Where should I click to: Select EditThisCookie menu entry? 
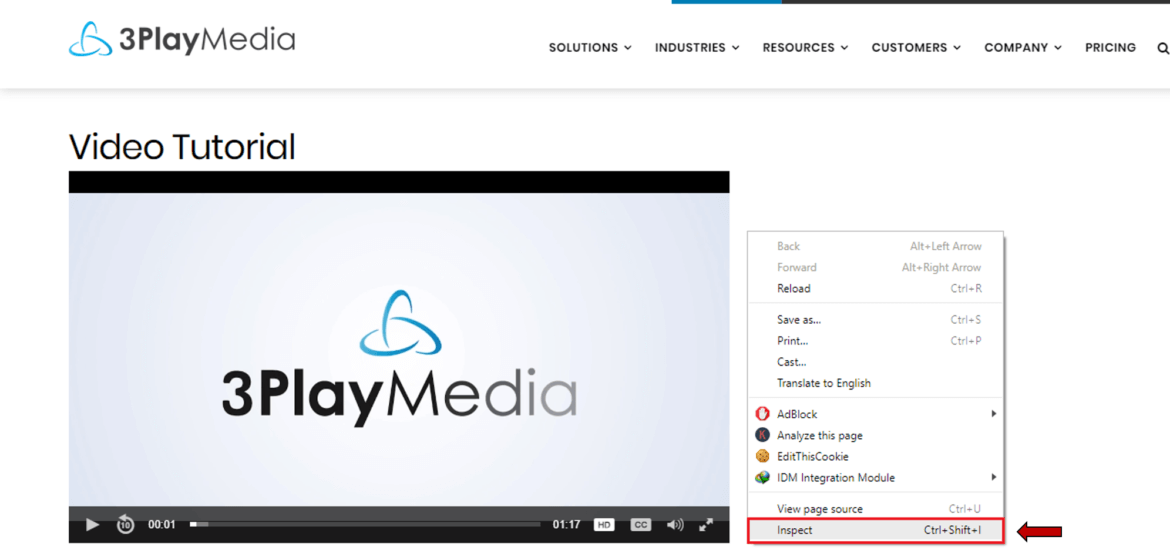876,456
